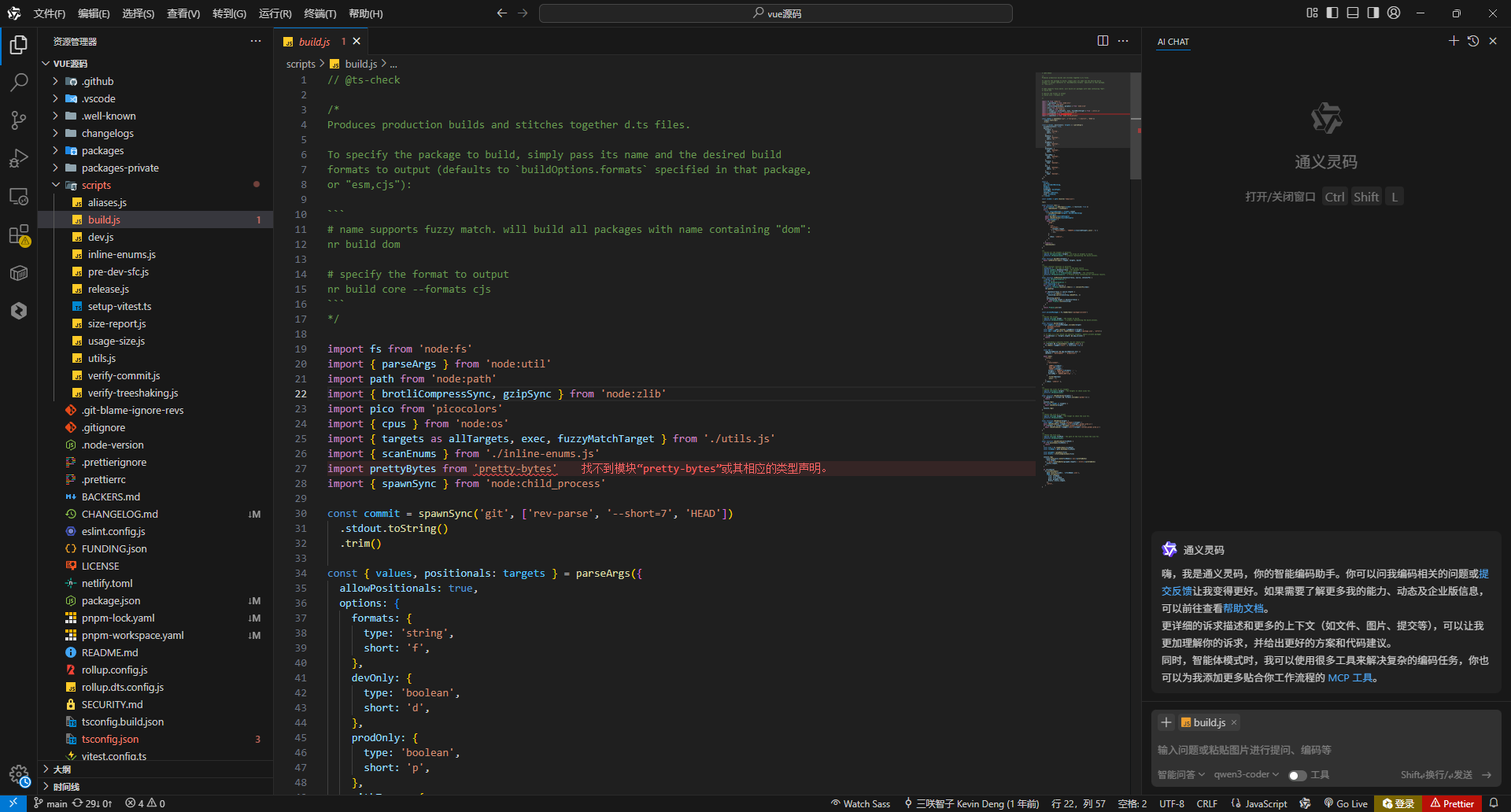Viewport: 1511px width, 812px height.
Task: Click Watch Sass in status bar
Action: [860, 803]
